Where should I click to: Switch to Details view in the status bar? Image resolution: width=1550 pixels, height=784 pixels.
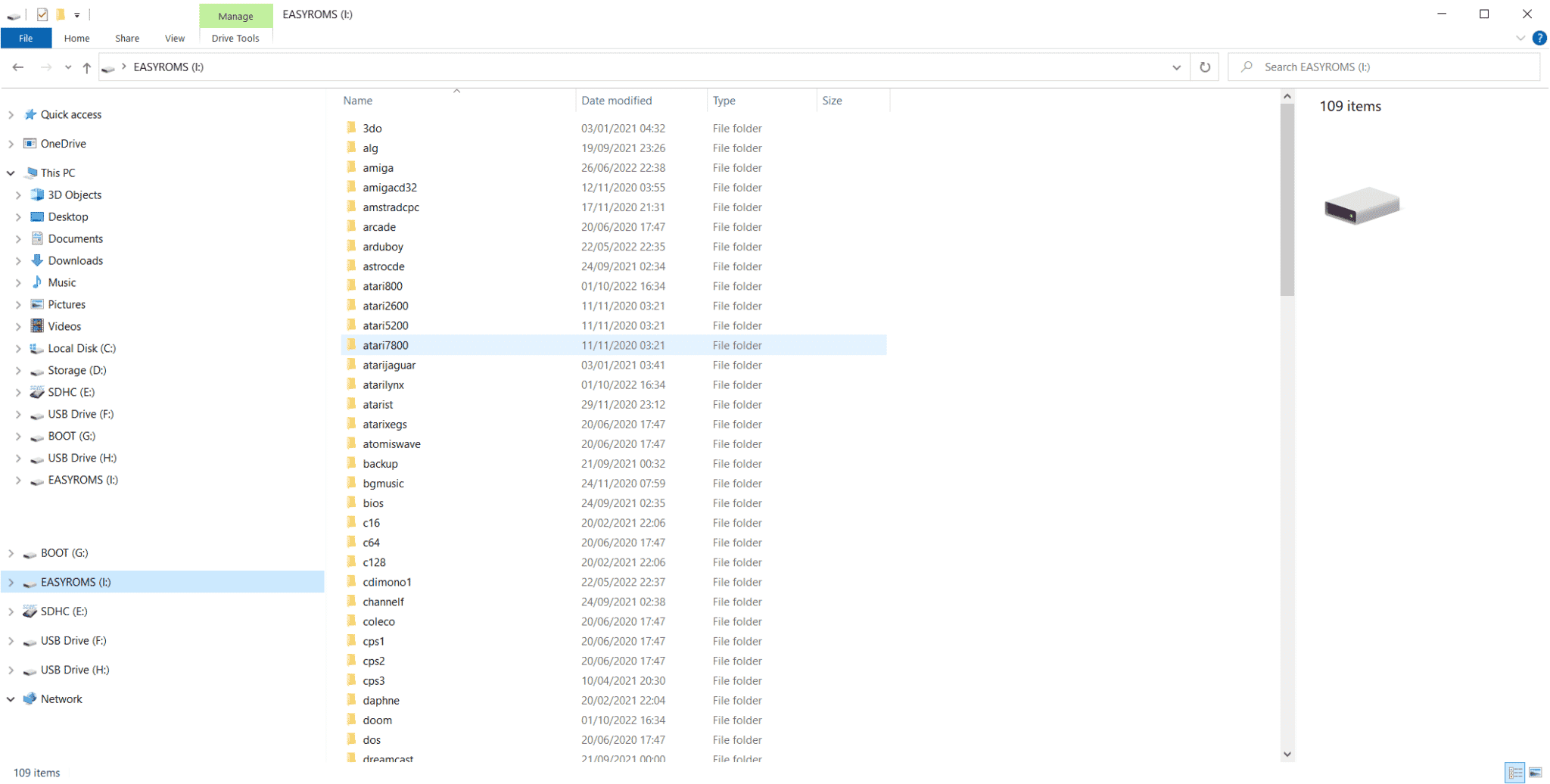pyautogui.click(x=1514, y=773)
